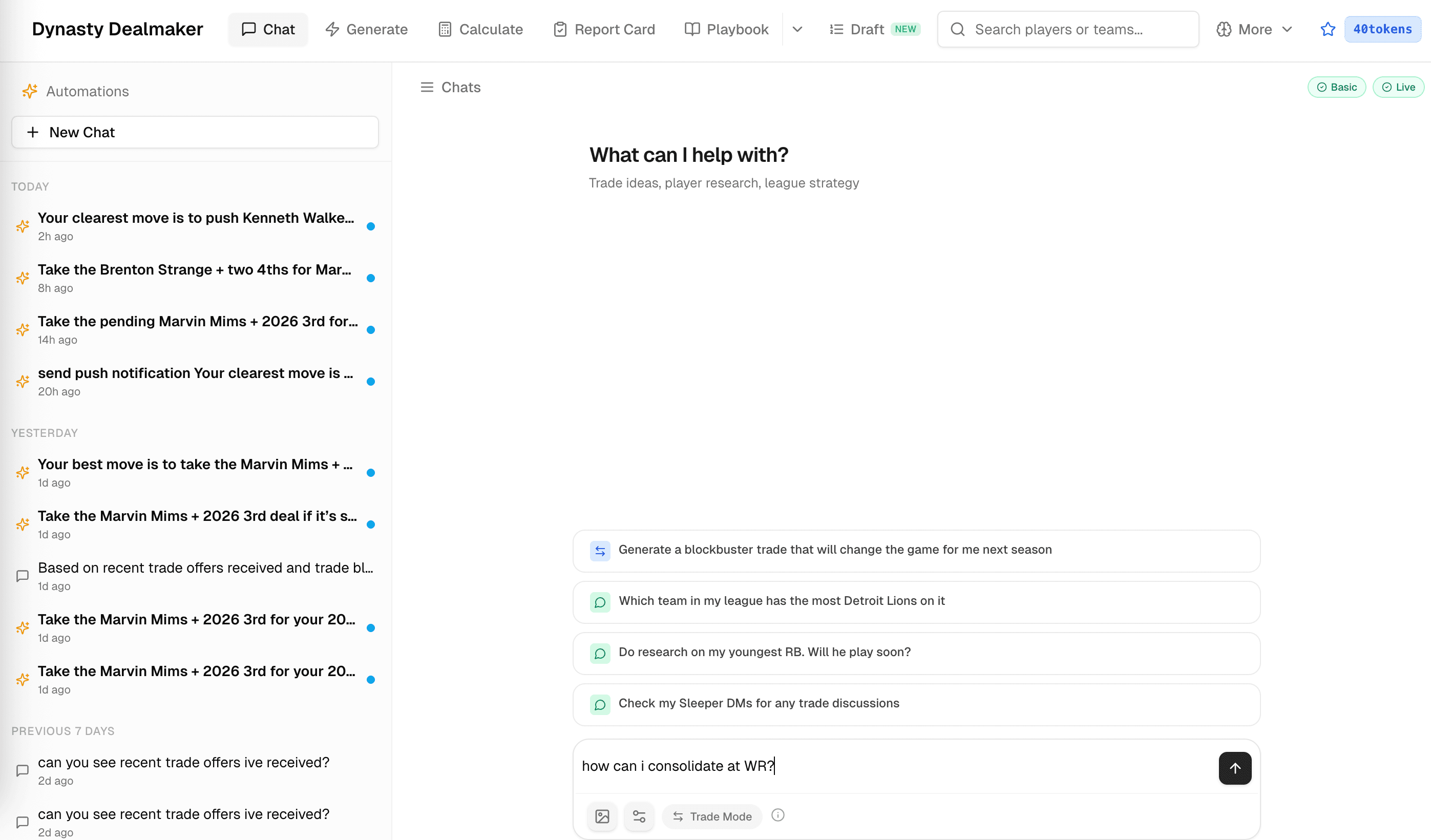
Task: Click the Chats header label
Action: click(x=460, y=87)
